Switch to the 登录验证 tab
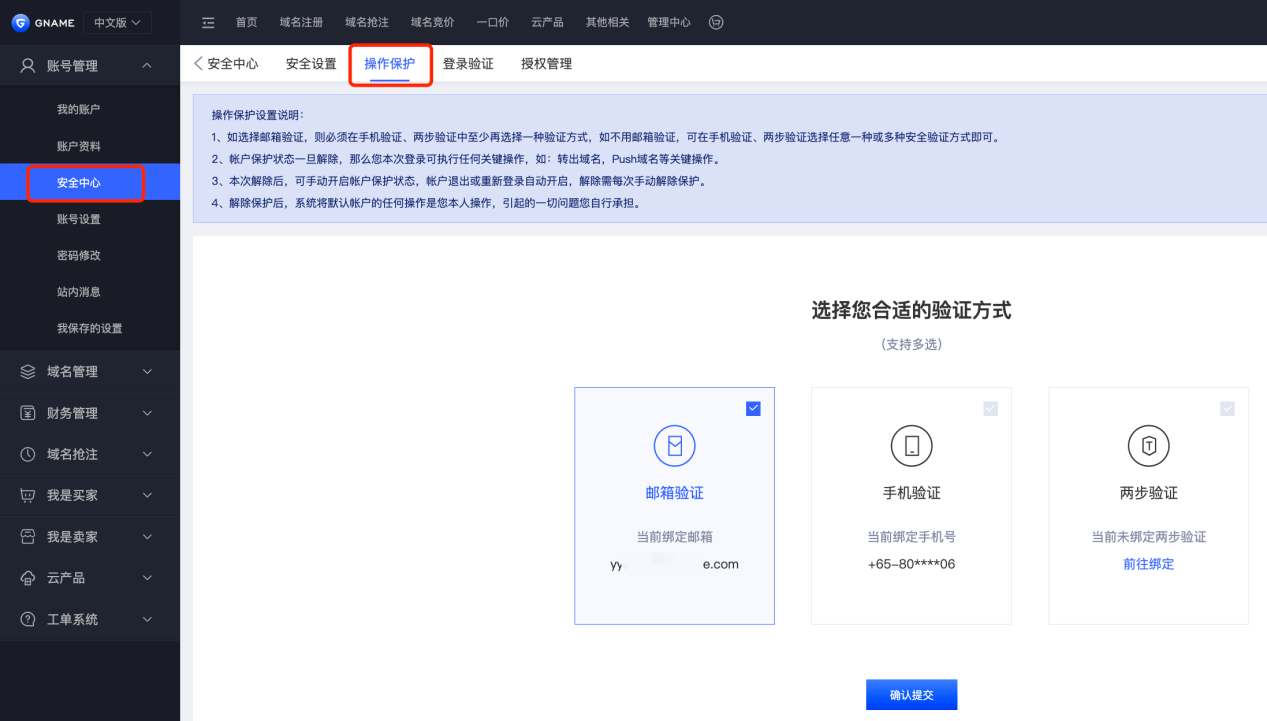Screen dimensions: 1267x721 click(x=468, y=64)
